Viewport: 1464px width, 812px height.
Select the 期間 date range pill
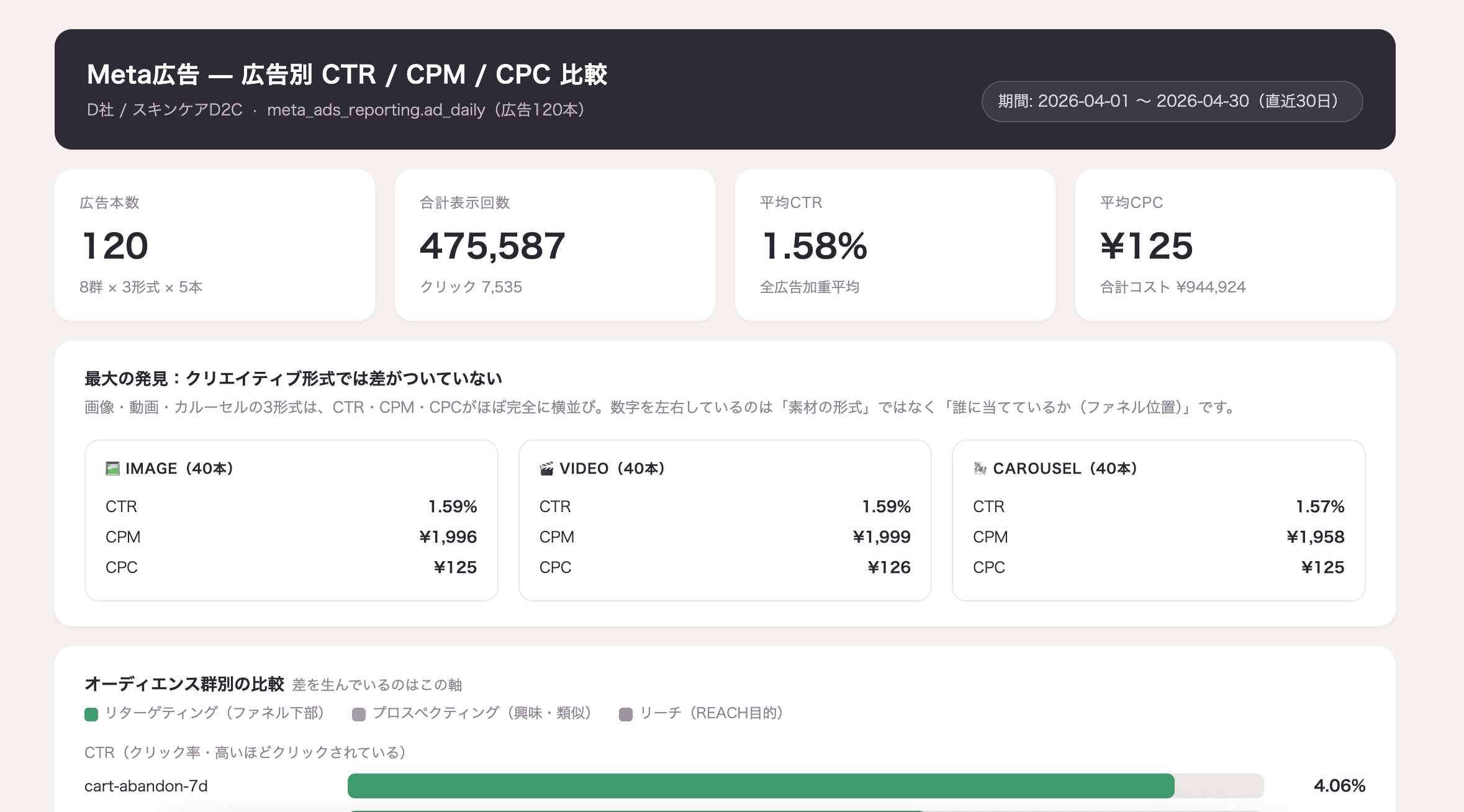tap(1172, 101)
